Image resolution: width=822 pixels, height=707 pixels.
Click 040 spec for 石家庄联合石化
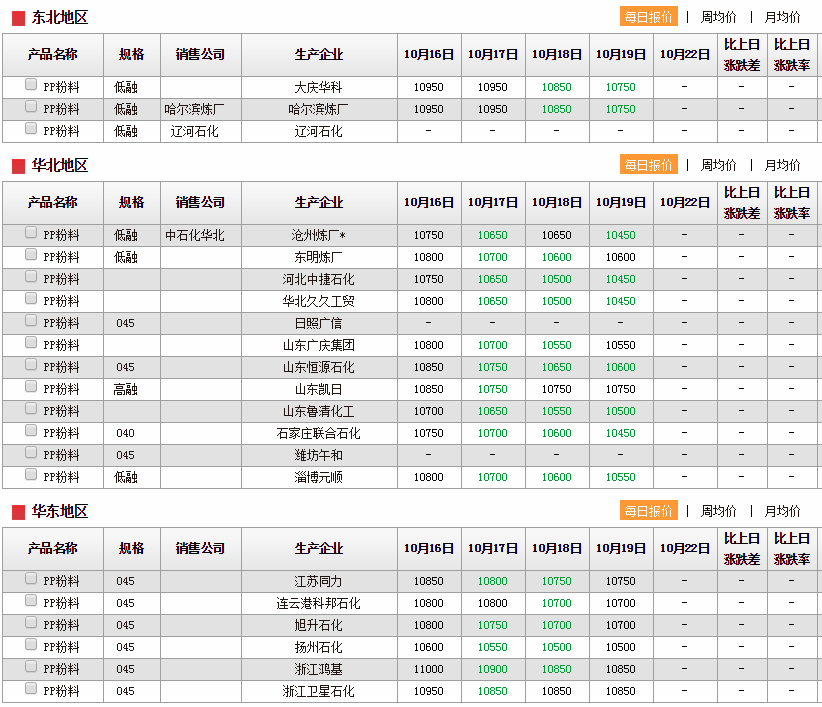coord(126,433)
